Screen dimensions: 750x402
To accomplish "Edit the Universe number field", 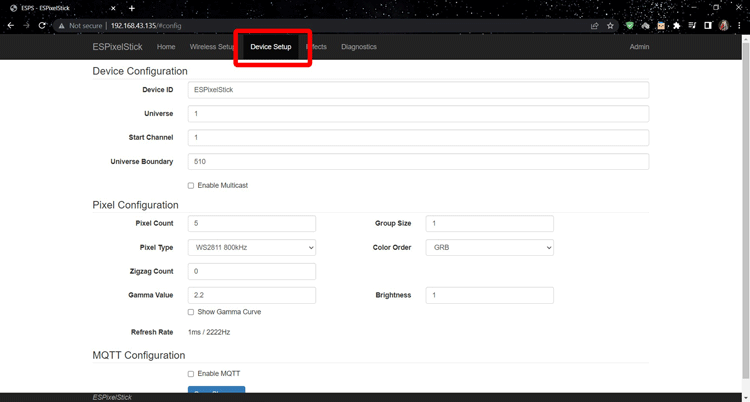I will coord(419,113).
